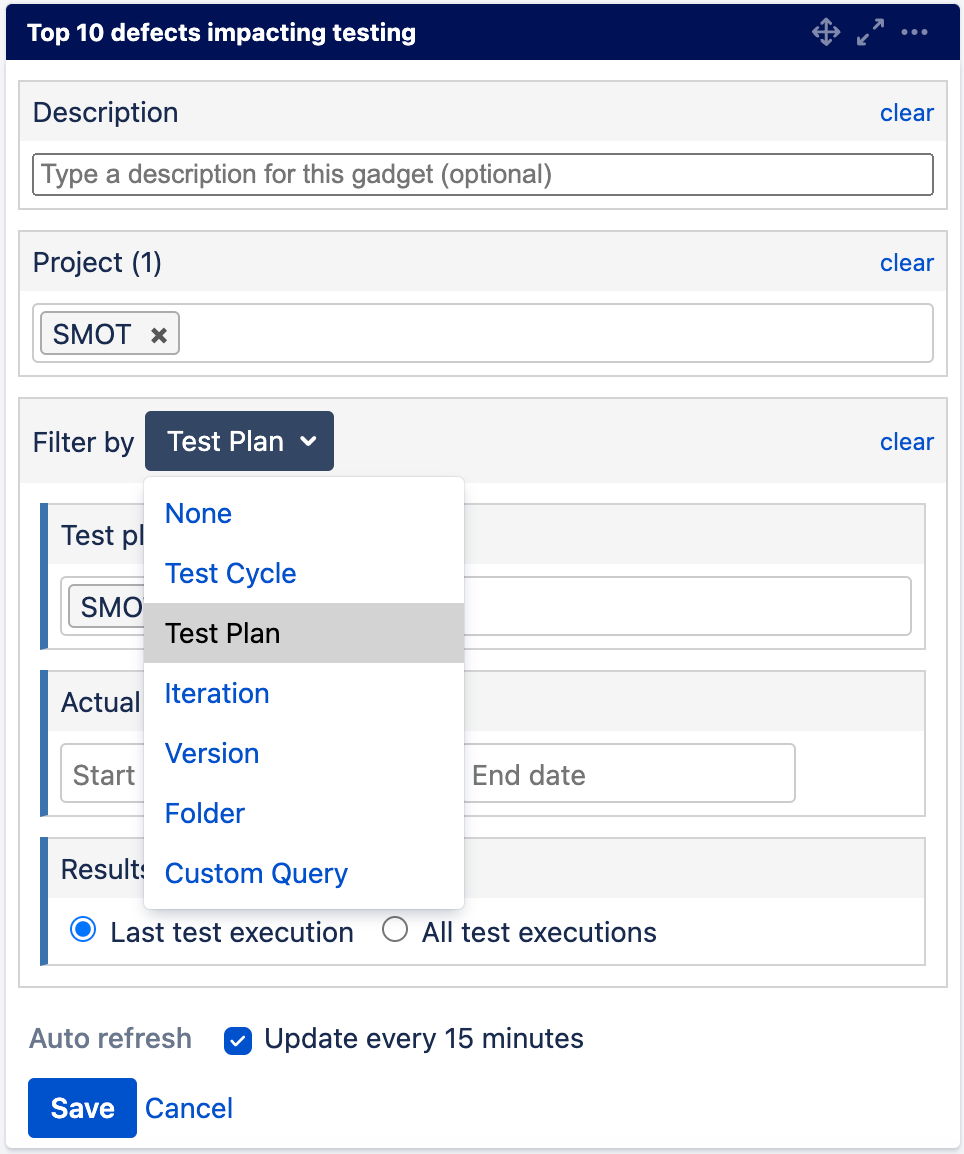This screenshot has width=964, height=1154.
Task: Open the gadget more options ellipsis menu
Action: [x=915, y=32]
